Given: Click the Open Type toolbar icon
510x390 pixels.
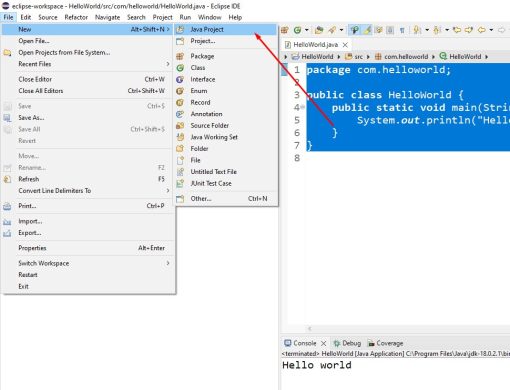Looking at the screenshot, I should [319, 30].
